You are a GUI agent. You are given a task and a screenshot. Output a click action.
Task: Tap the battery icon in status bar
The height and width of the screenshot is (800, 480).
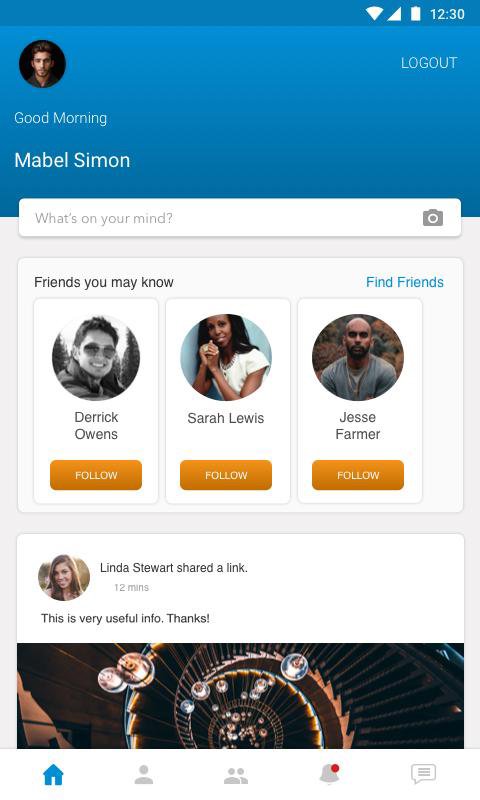pos(416,14)
